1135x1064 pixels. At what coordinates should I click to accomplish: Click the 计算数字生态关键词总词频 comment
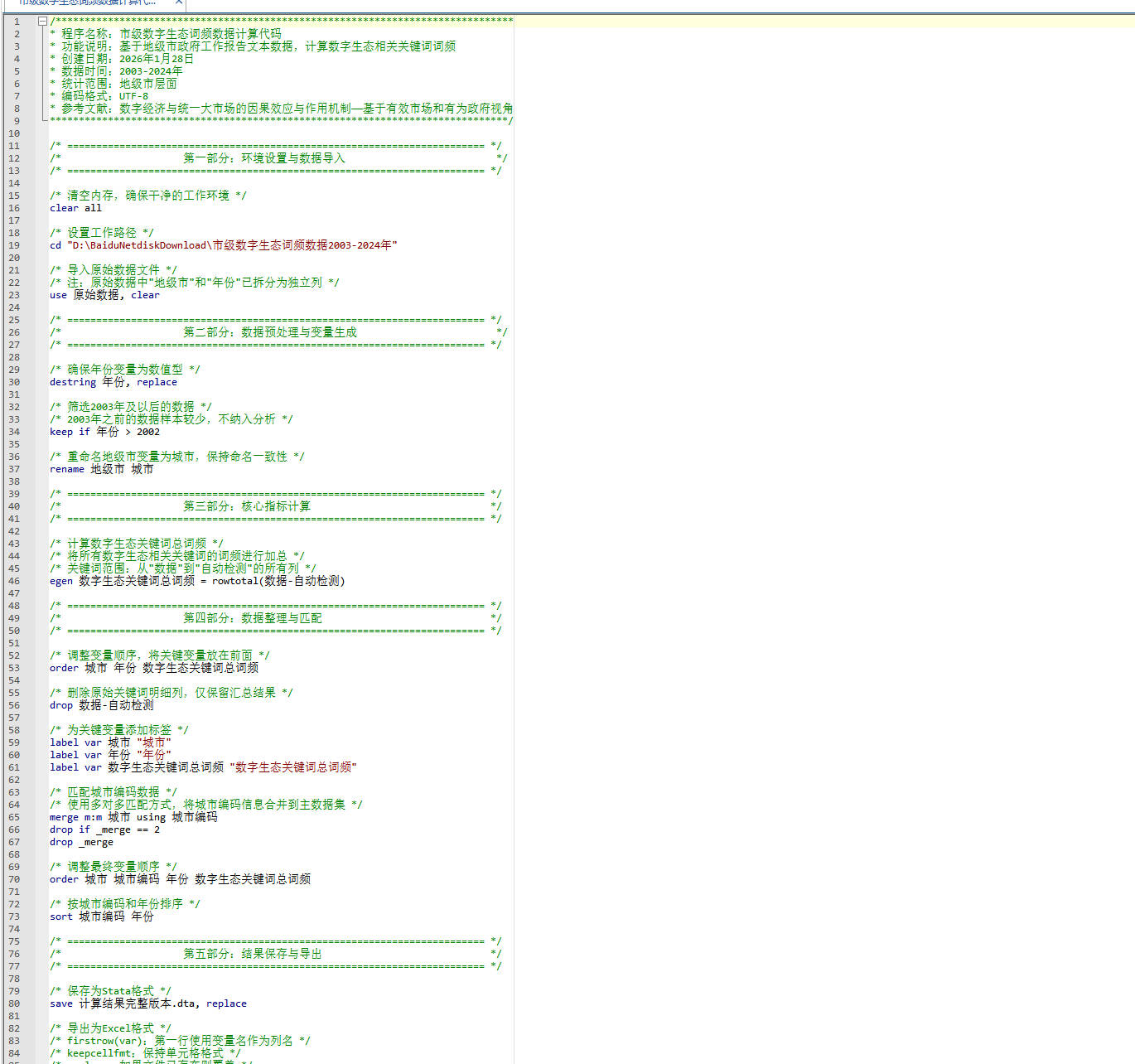pyautogui.click(x=137, y=544)
